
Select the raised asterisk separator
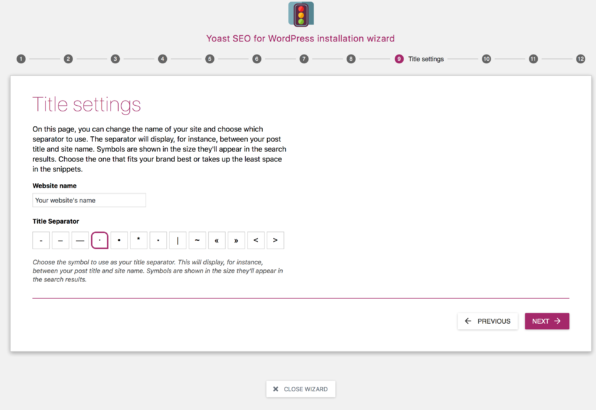(x=139, y=240)
